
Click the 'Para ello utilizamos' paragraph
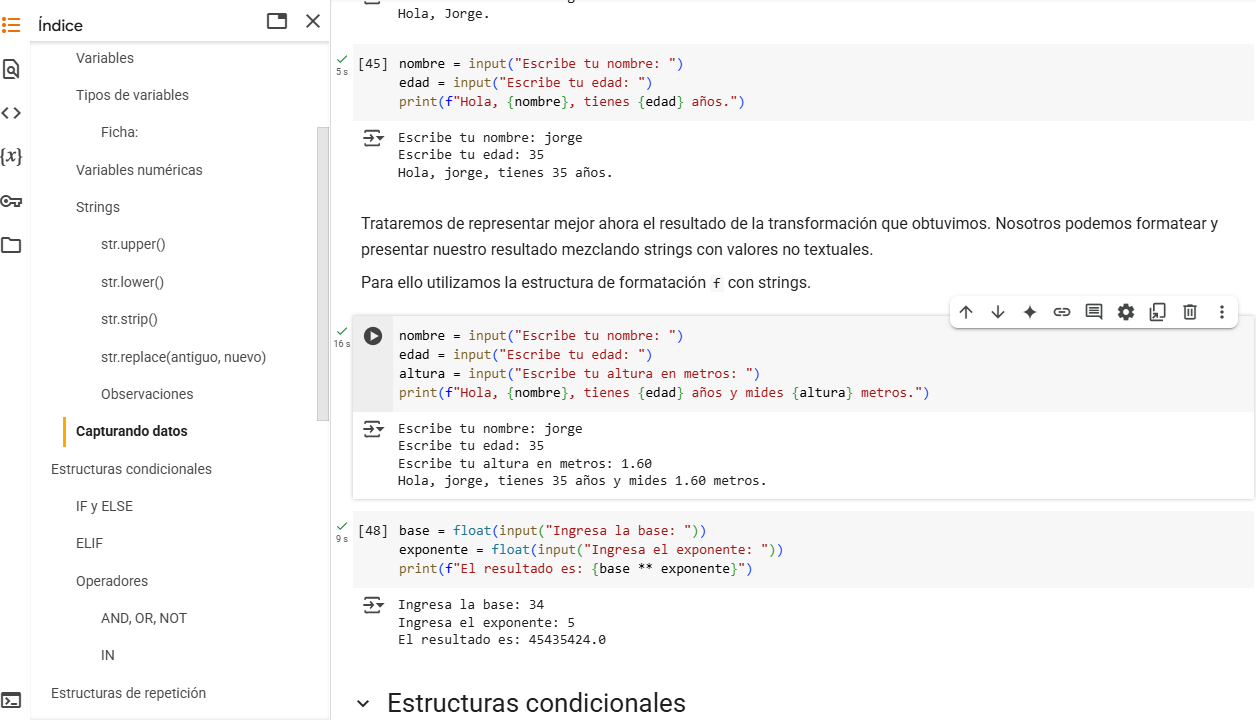pyautogui.click(x=586, y=283)
